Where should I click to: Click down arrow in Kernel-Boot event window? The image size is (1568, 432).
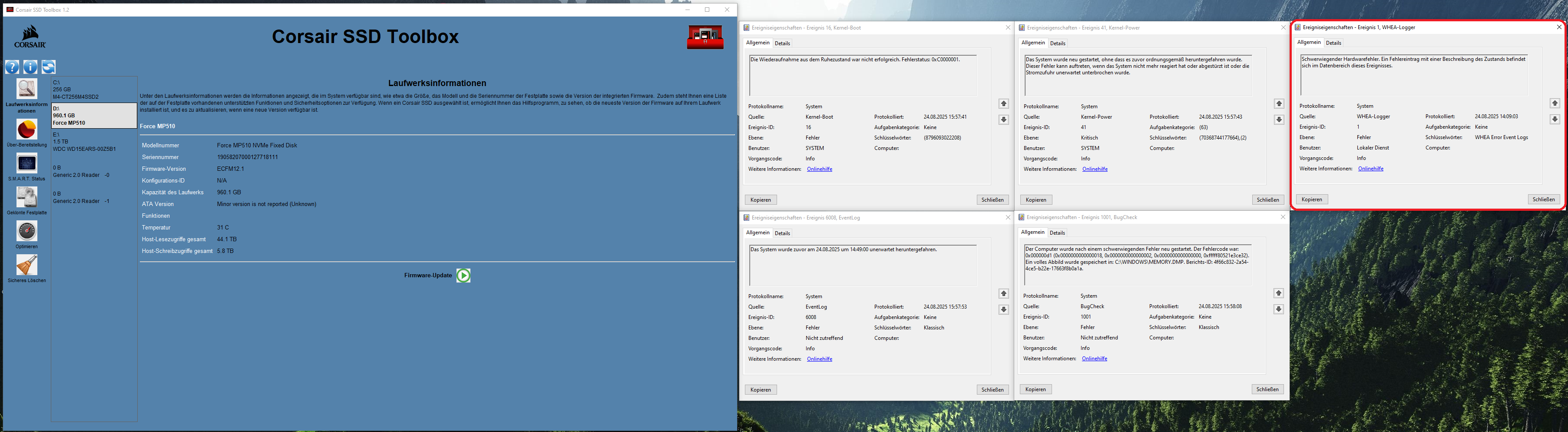[x=1004, y=120]
